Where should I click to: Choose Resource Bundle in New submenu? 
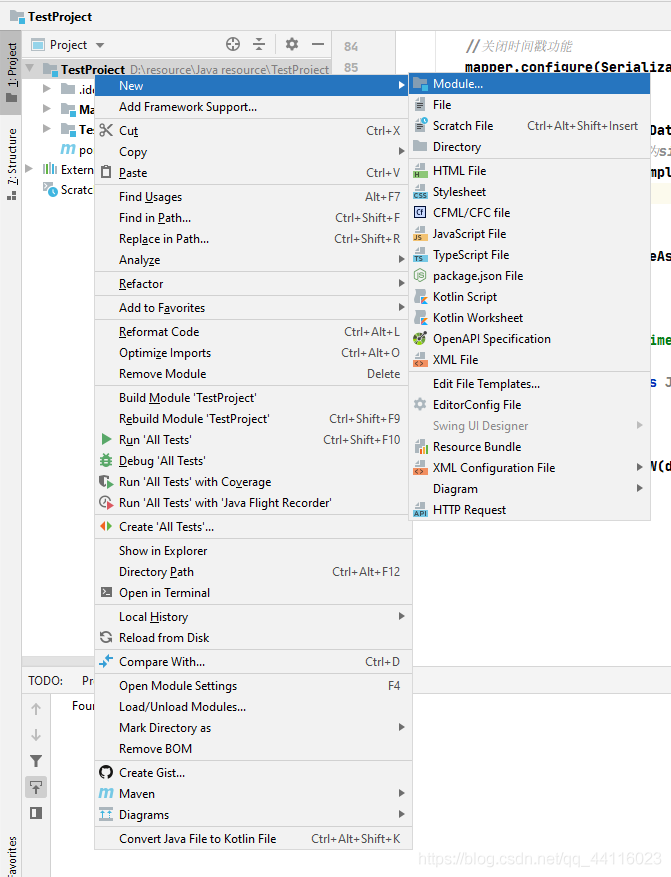[530, 447]
